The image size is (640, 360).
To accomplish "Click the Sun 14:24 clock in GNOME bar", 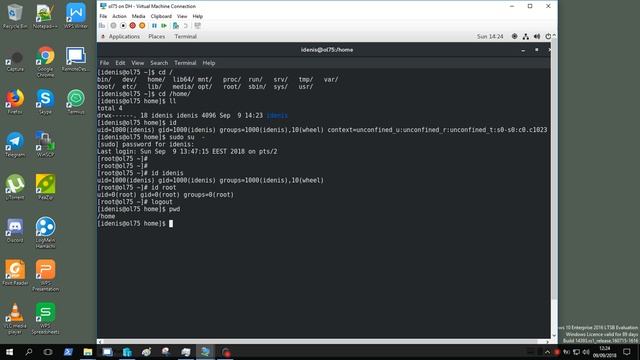I will click(x=490, y=36).
